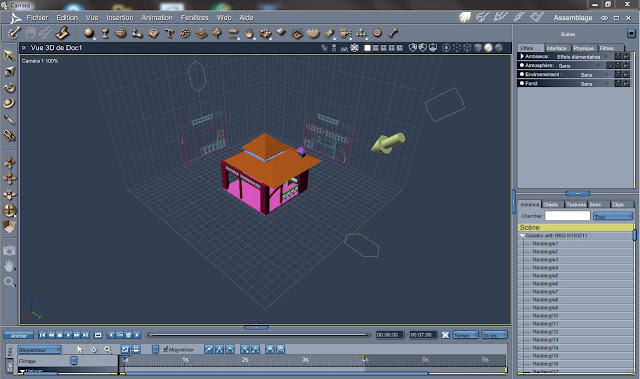Image resolution: width=640 pixels, height=379 pixels.
Task: Switch to the Textures tab
Action: pyautogui.click(x=576, y=204)
